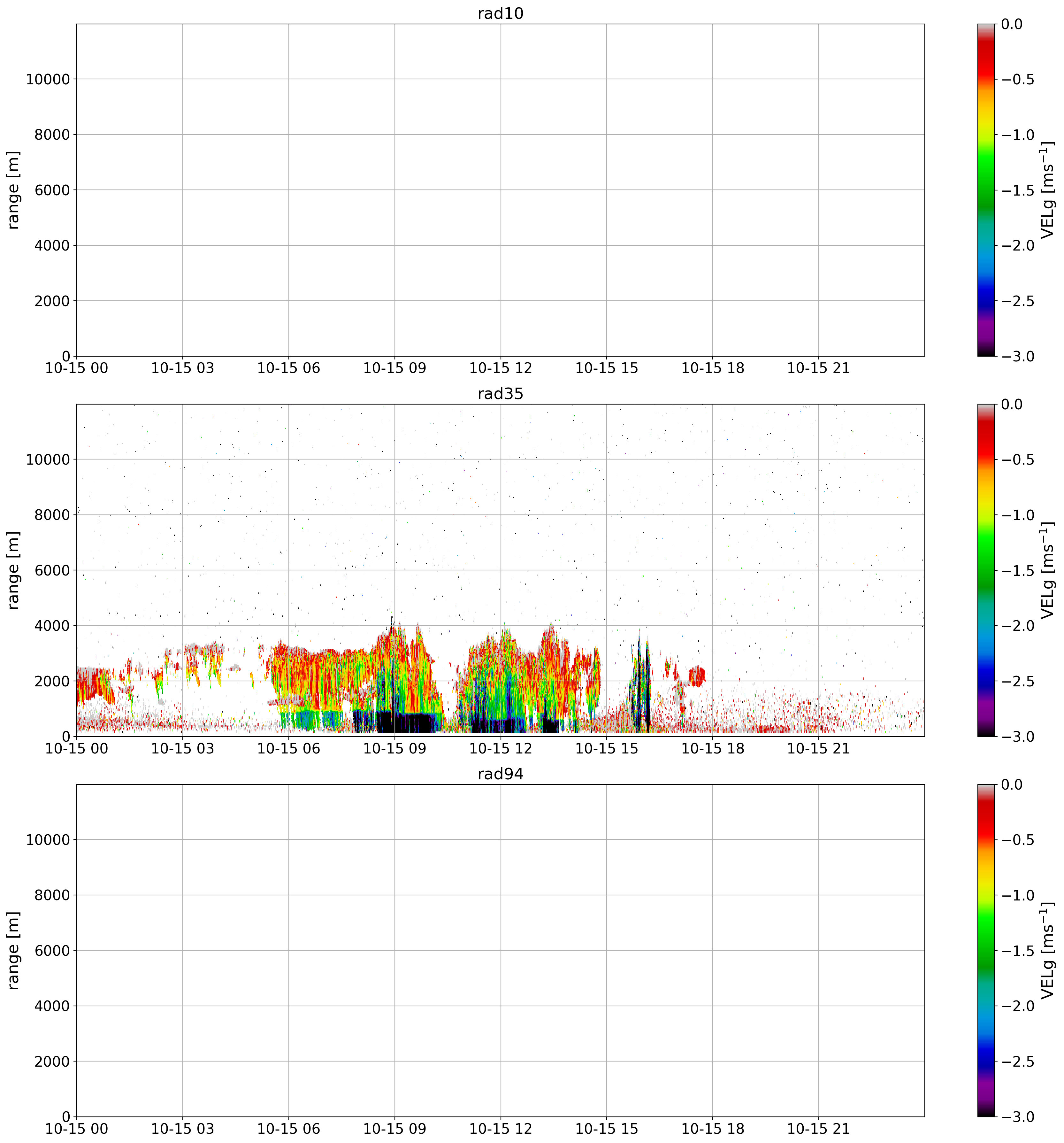The height and width of the screenshot is (1143, 1064).
Task: Click the rad35 range axis label
Action: pyautogui.click(x=14, y=570)
